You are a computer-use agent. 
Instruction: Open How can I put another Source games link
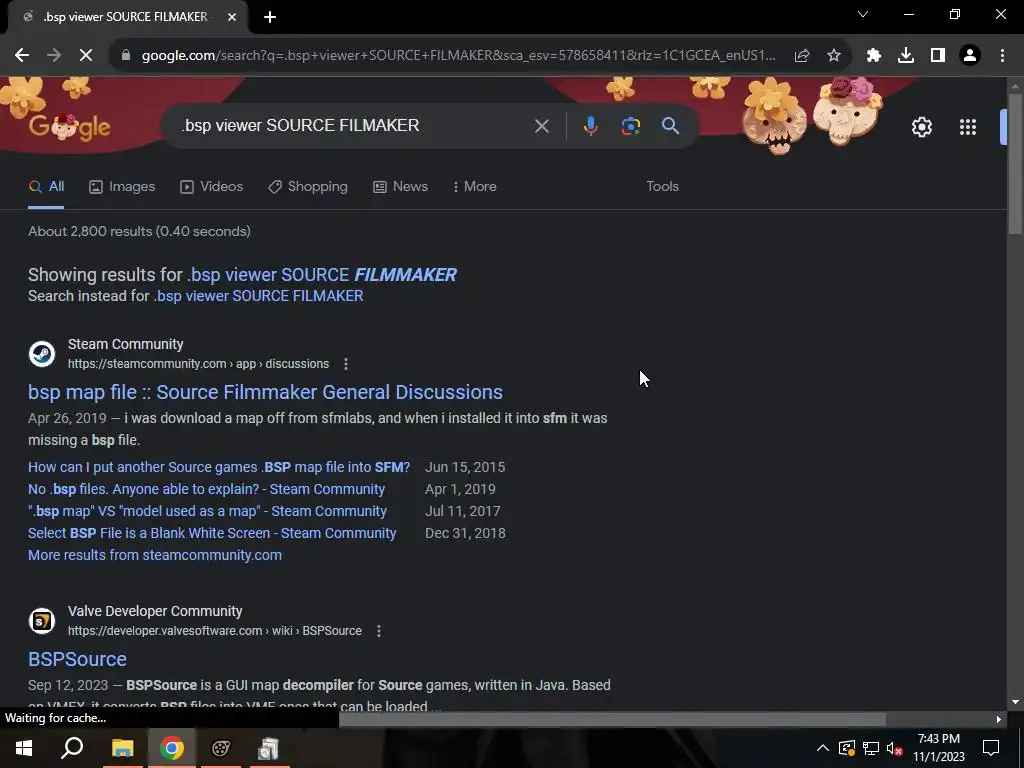(219, 467)
